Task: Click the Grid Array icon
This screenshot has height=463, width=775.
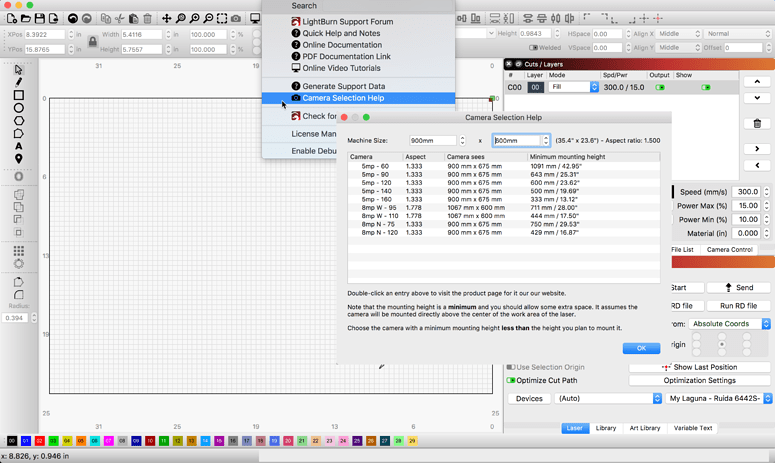Action: coord(19,251)
